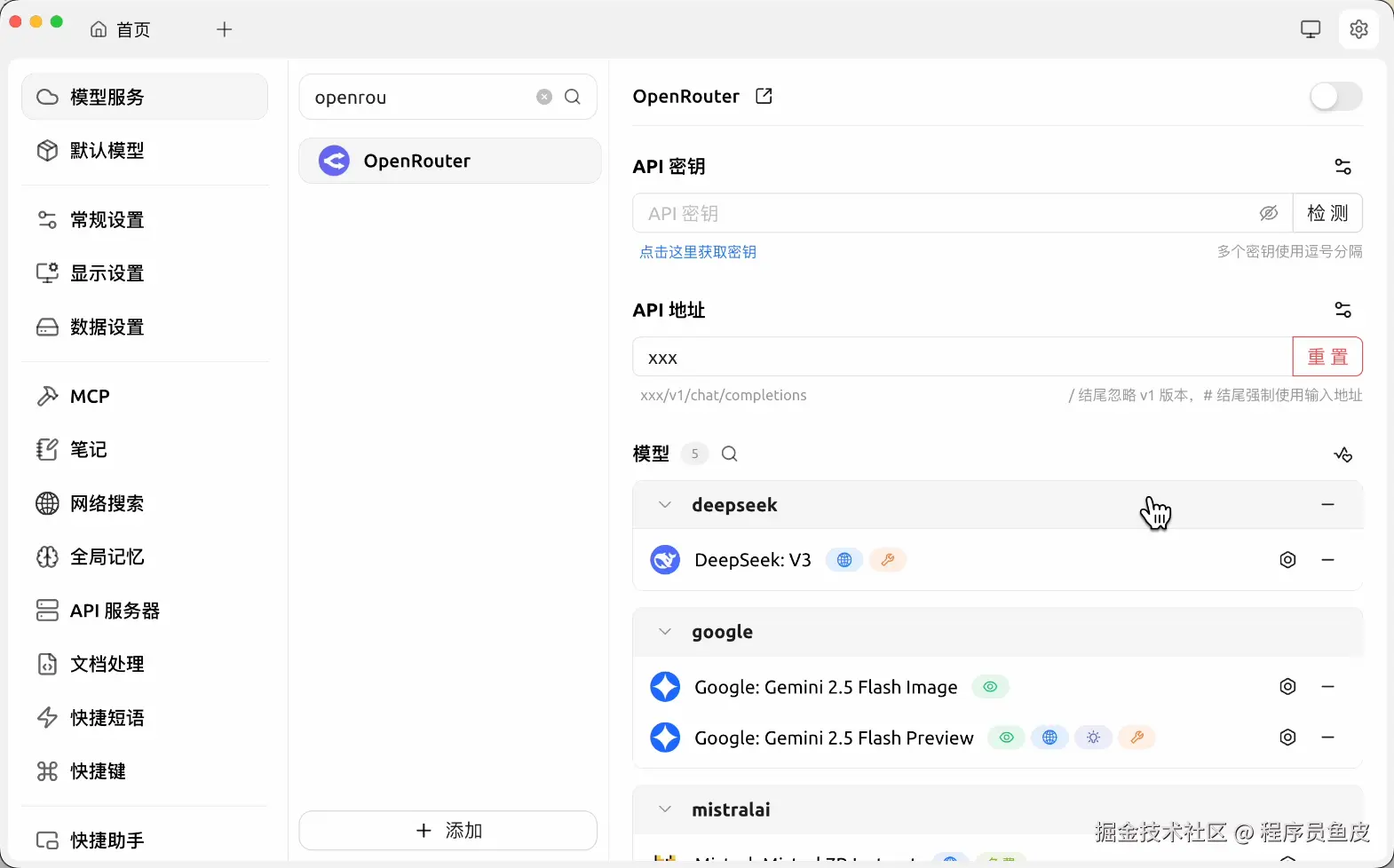Toggle the OpenRouter enable switch
The height and width of the screenshot is (868, 1394).
(1335, 96)
